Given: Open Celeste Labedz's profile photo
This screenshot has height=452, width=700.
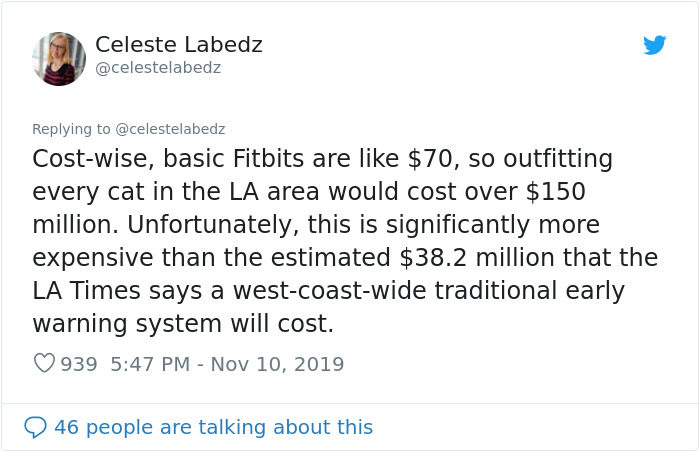Looking at the screenshot, I should tap(58, 59).
